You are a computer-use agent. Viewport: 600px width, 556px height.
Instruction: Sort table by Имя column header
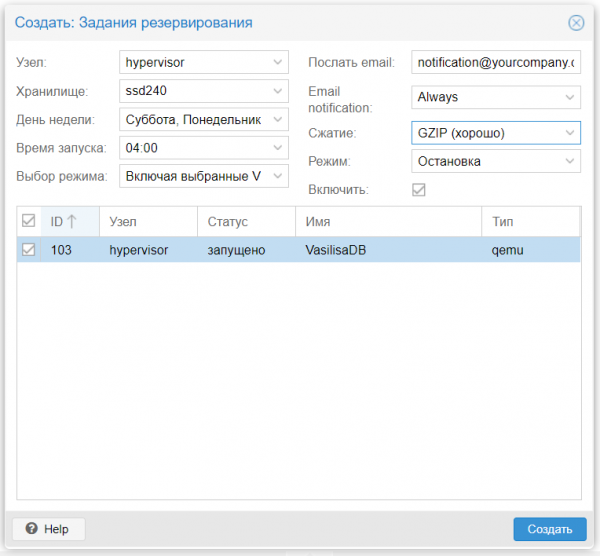320,221
